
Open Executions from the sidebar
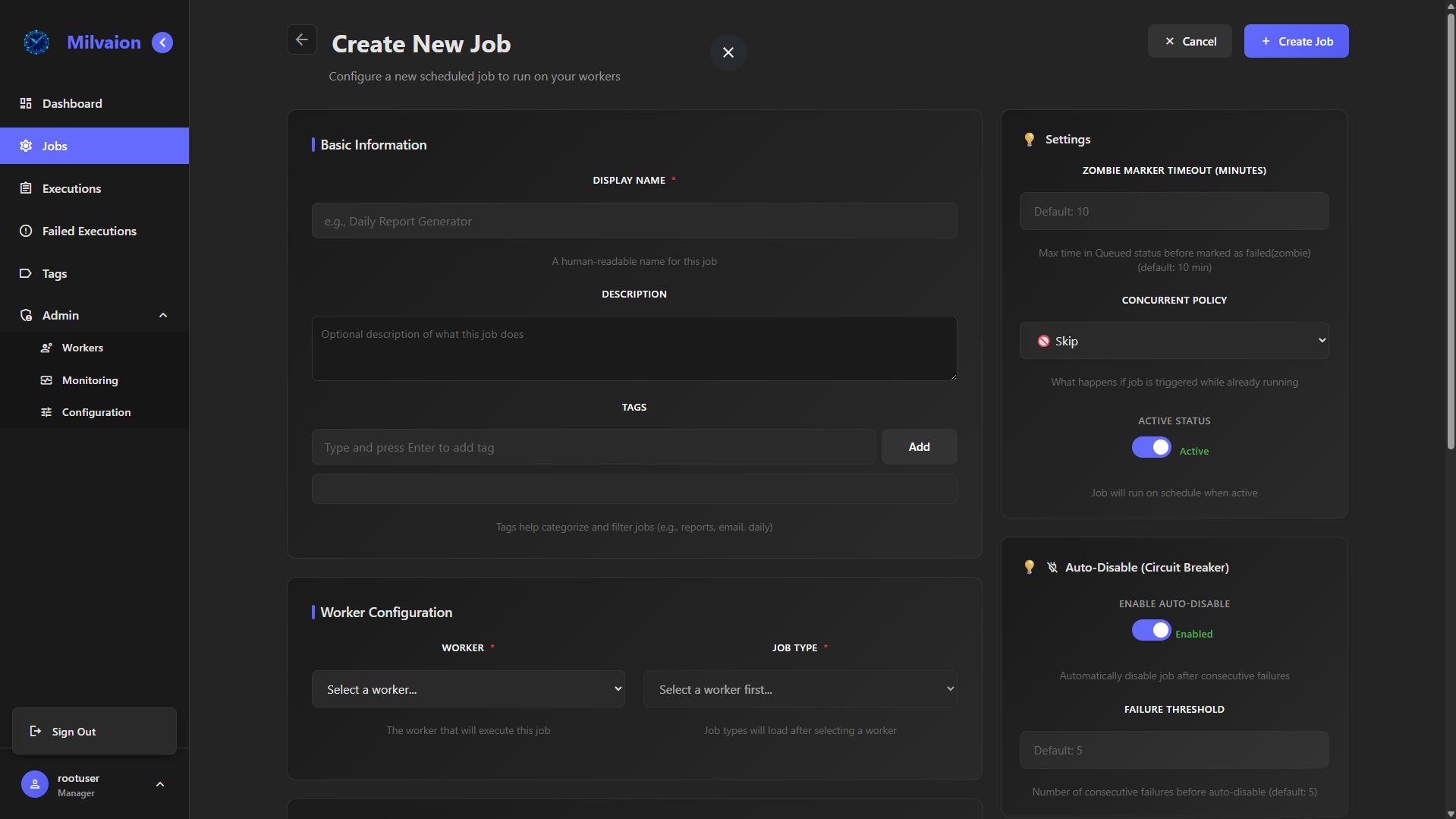(71, 188)
